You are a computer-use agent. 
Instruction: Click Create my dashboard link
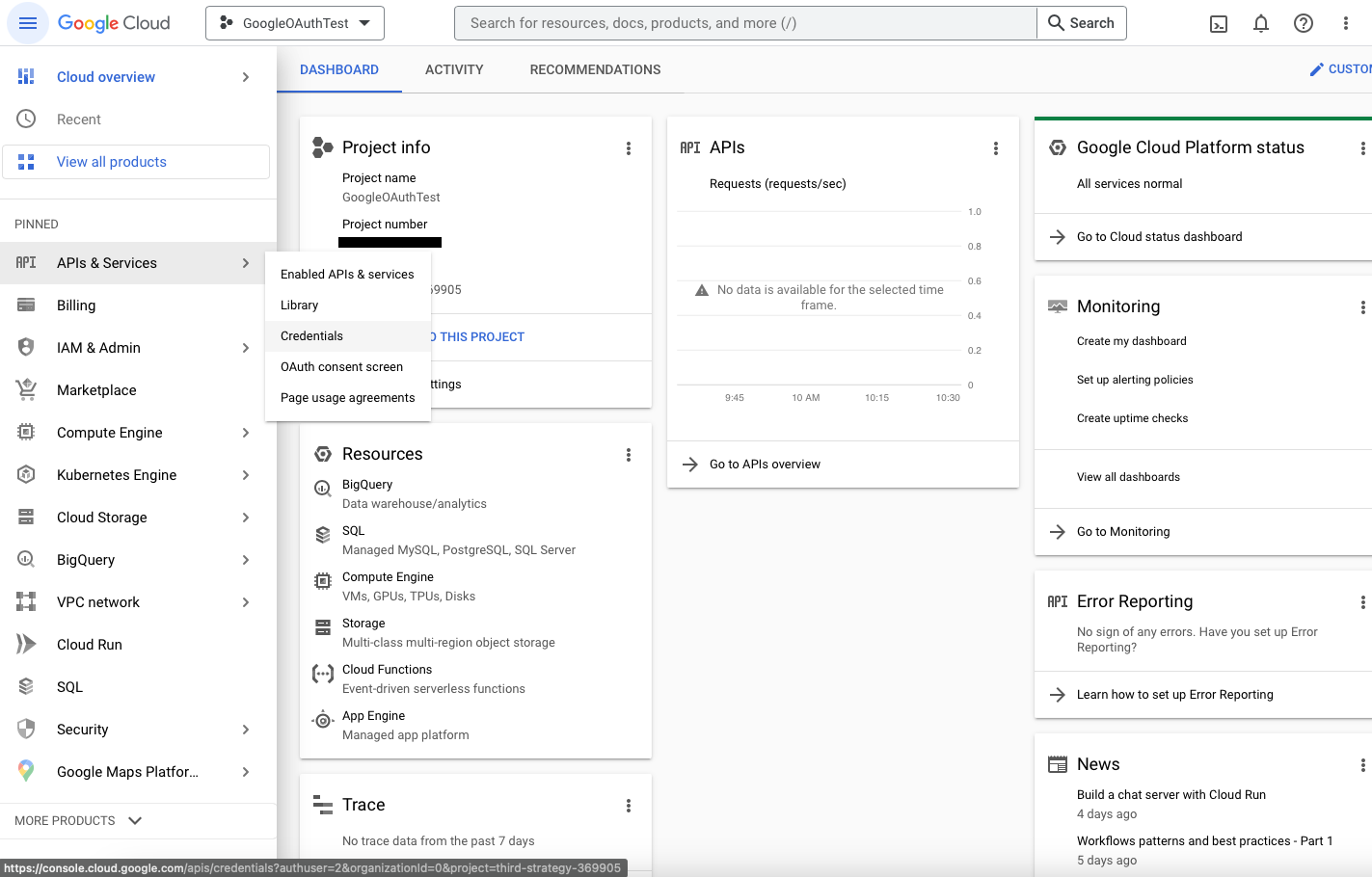(1131, 341)
